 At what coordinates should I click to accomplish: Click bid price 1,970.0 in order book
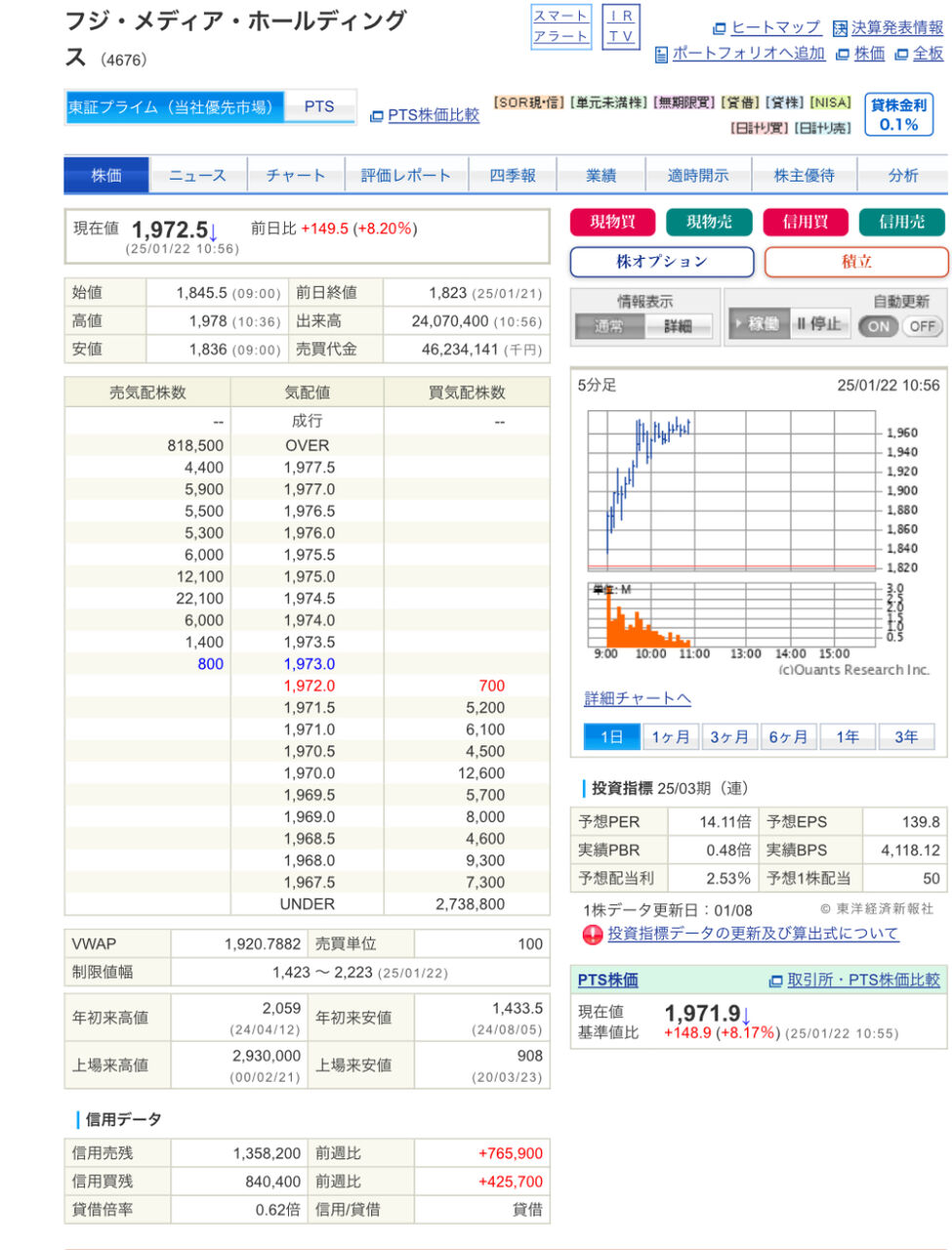click(x=310, y=773)
